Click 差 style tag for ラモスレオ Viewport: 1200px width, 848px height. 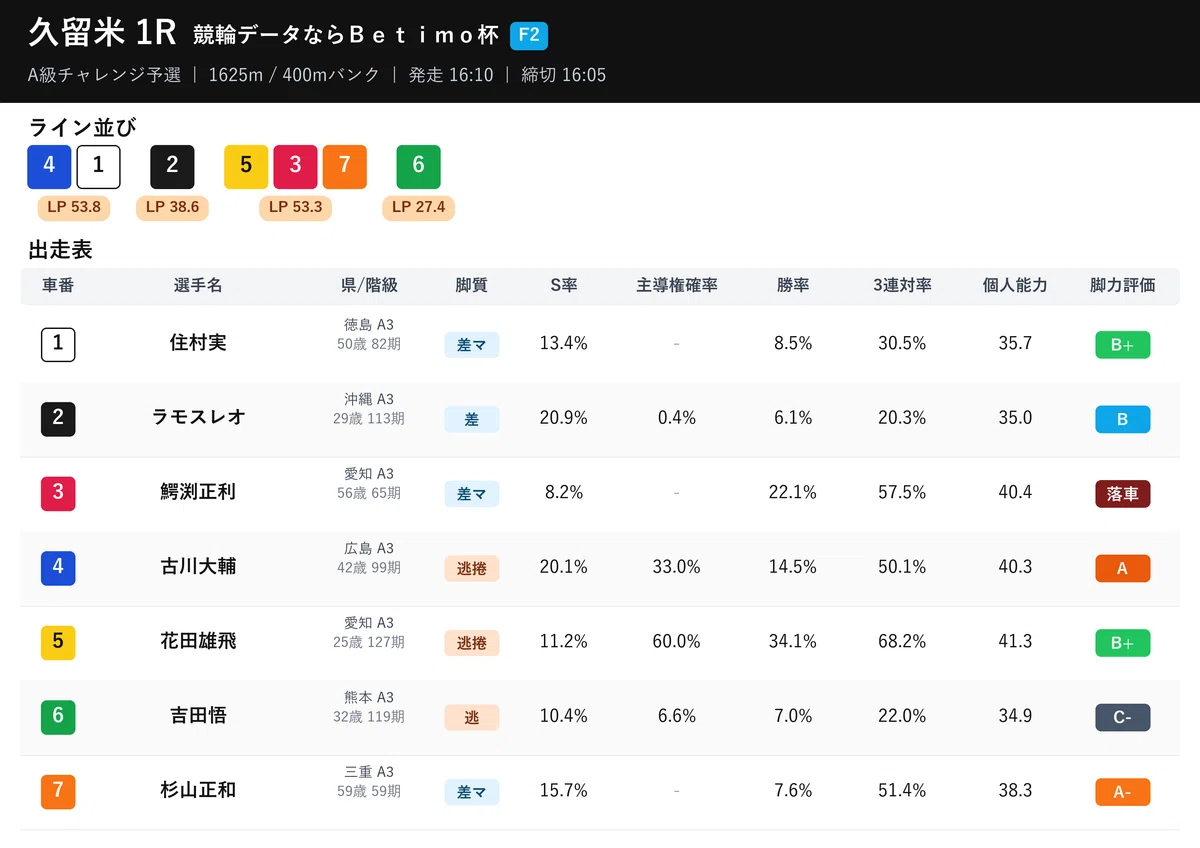472,419
